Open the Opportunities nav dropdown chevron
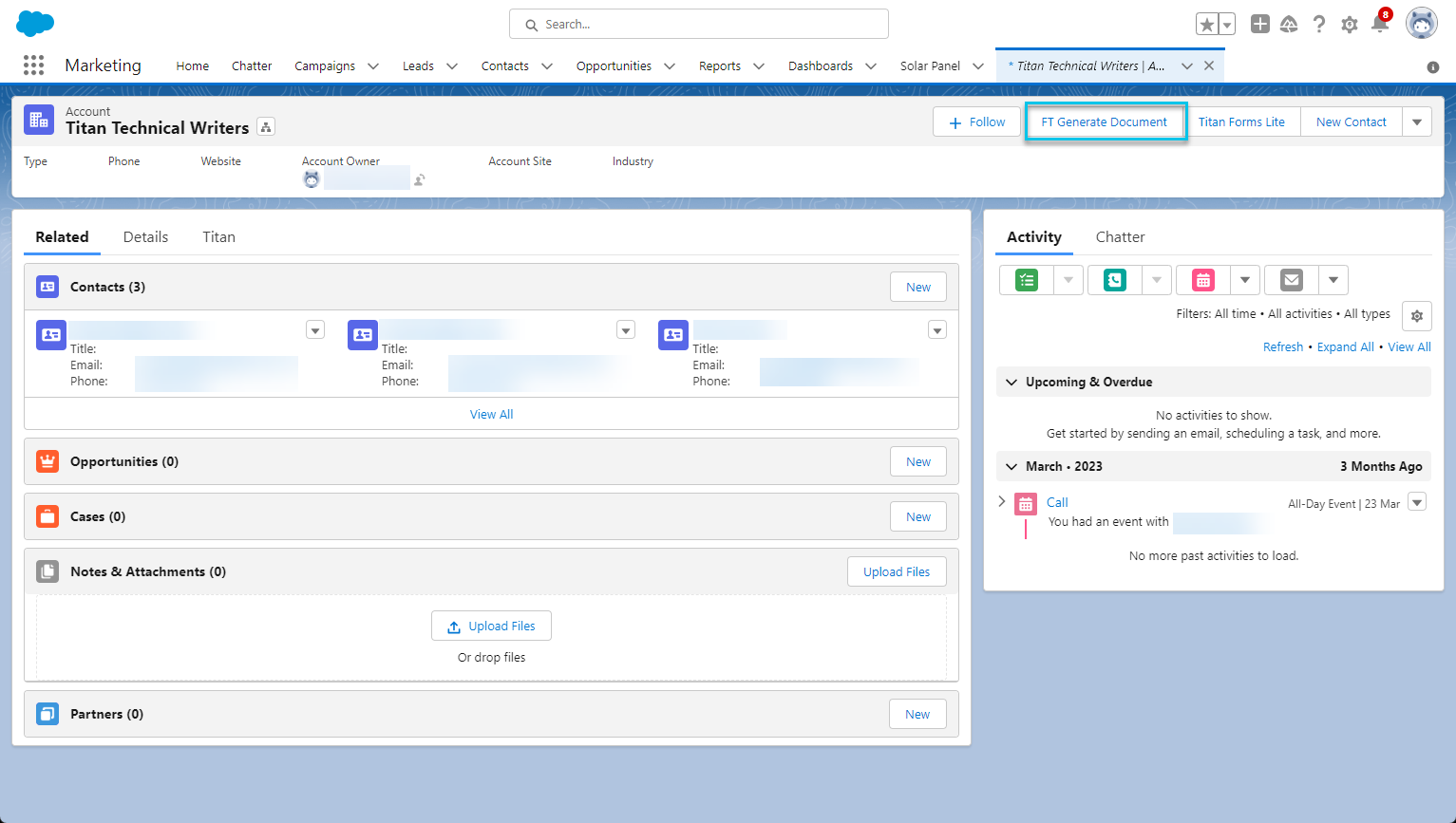This screenshot has height=823, width=1456. [x=670, y=65]
